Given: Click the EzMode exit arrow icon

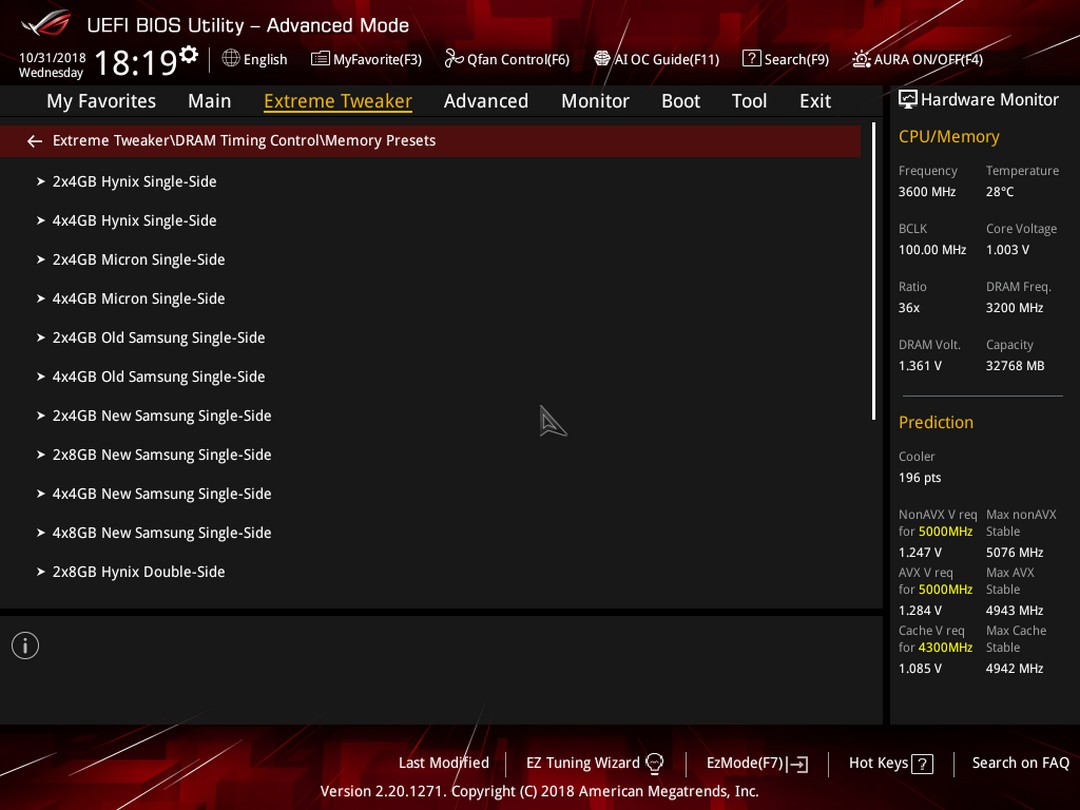Looking at the screenshot, I should coord(798,764).
